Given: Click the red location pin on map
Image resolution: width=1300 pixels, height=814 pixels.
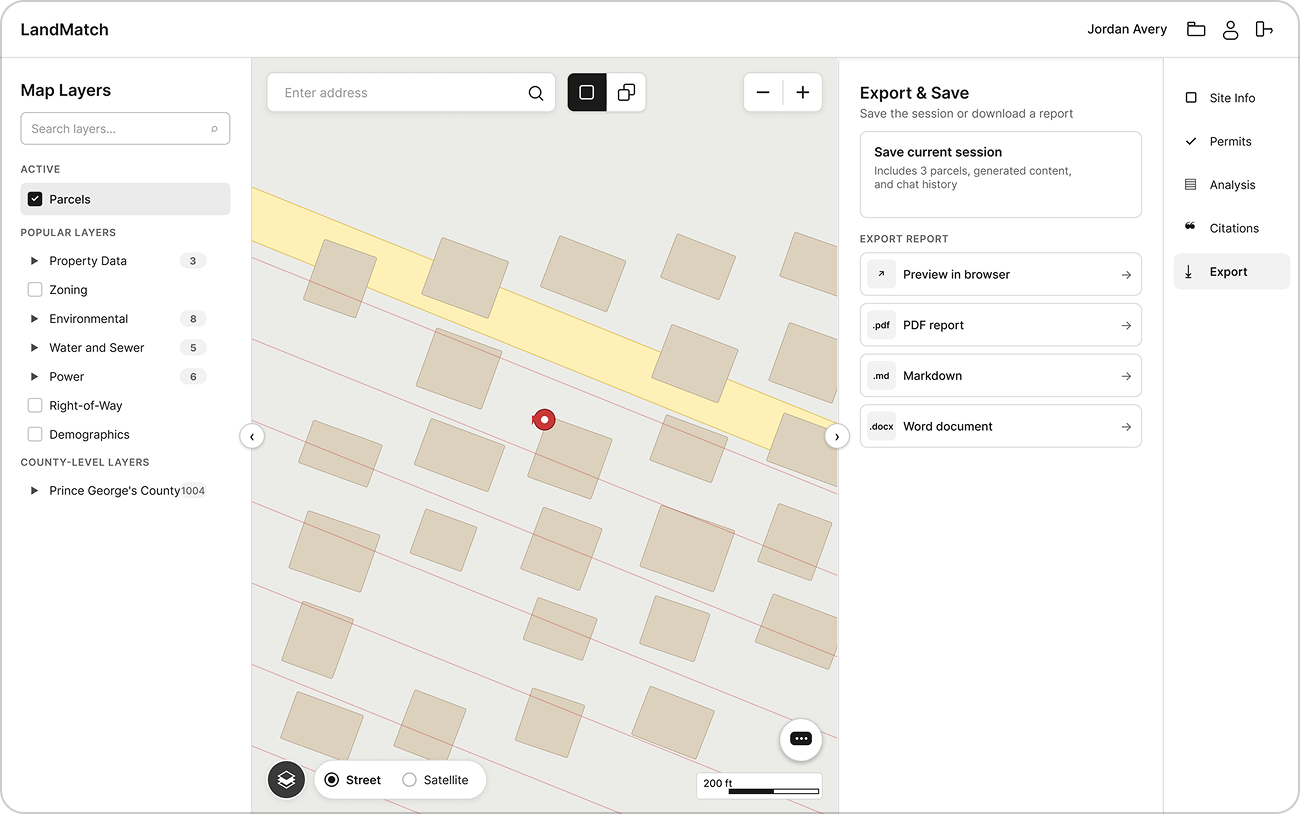Looking at the screenshot, I should click(x=544, y=420).
